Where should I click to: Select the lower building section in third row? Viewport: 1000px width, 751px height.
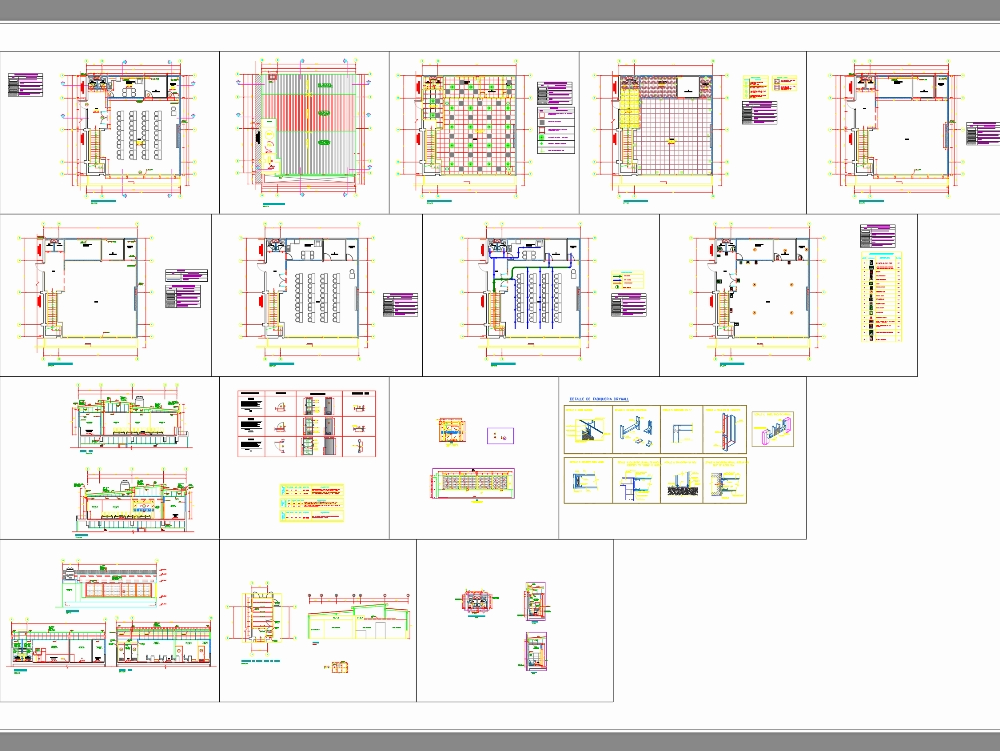[128, 504]
